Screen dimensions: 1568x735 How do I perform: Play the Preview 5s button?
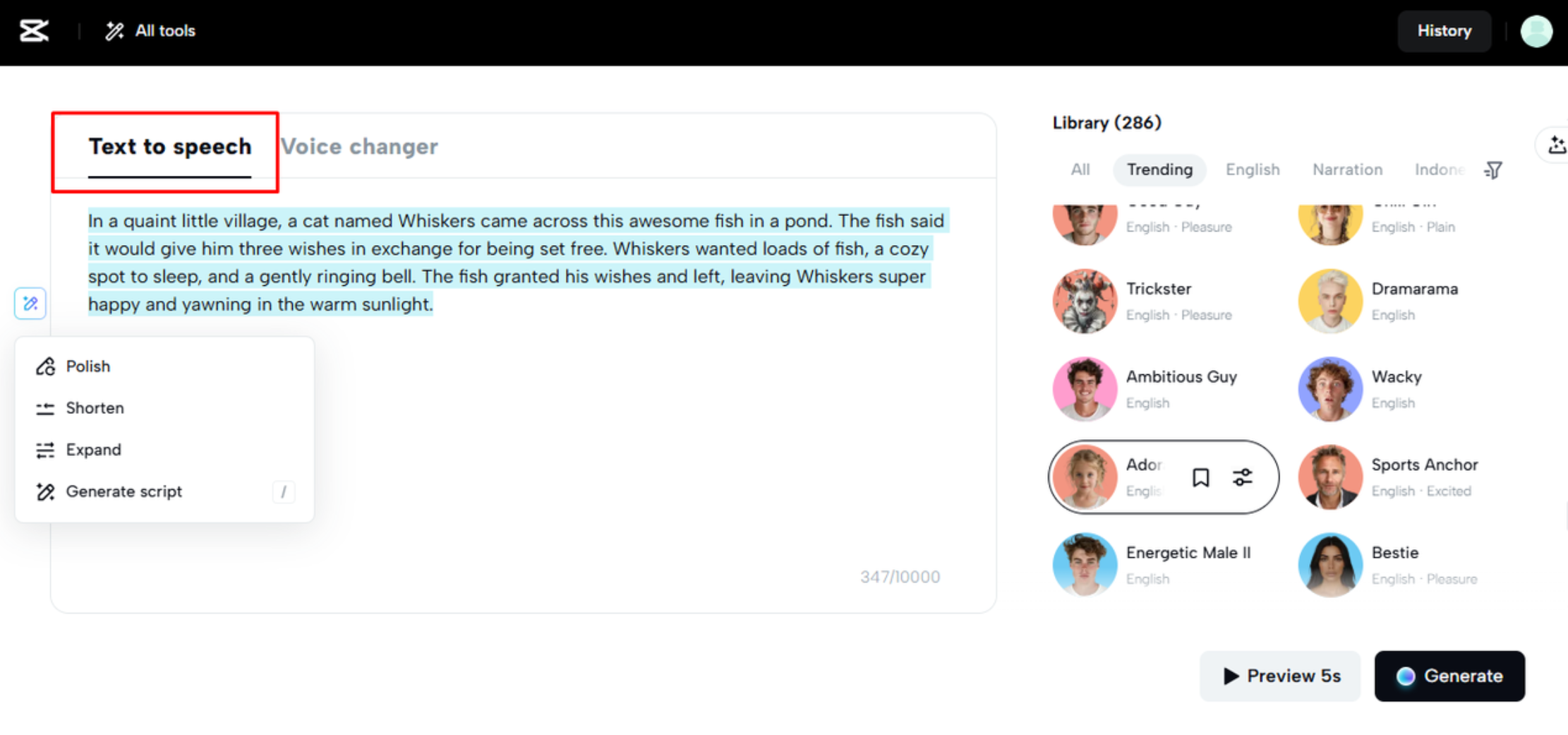coord(1280,676)
